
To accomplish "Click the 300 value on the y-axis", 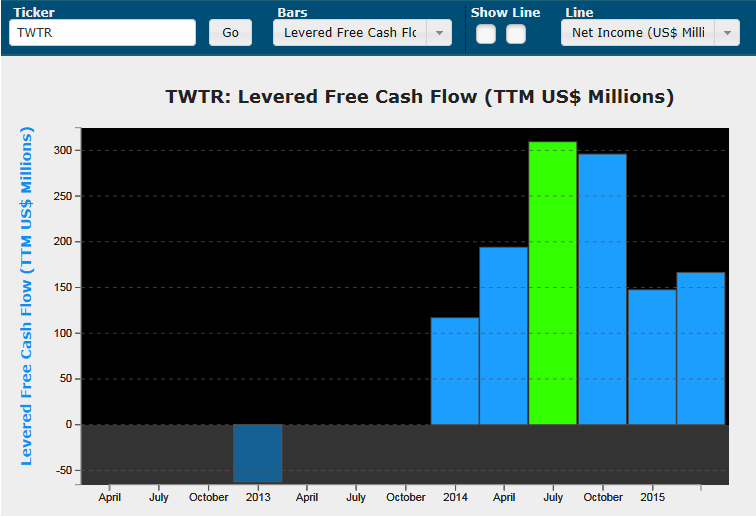I will pos(62,150).
